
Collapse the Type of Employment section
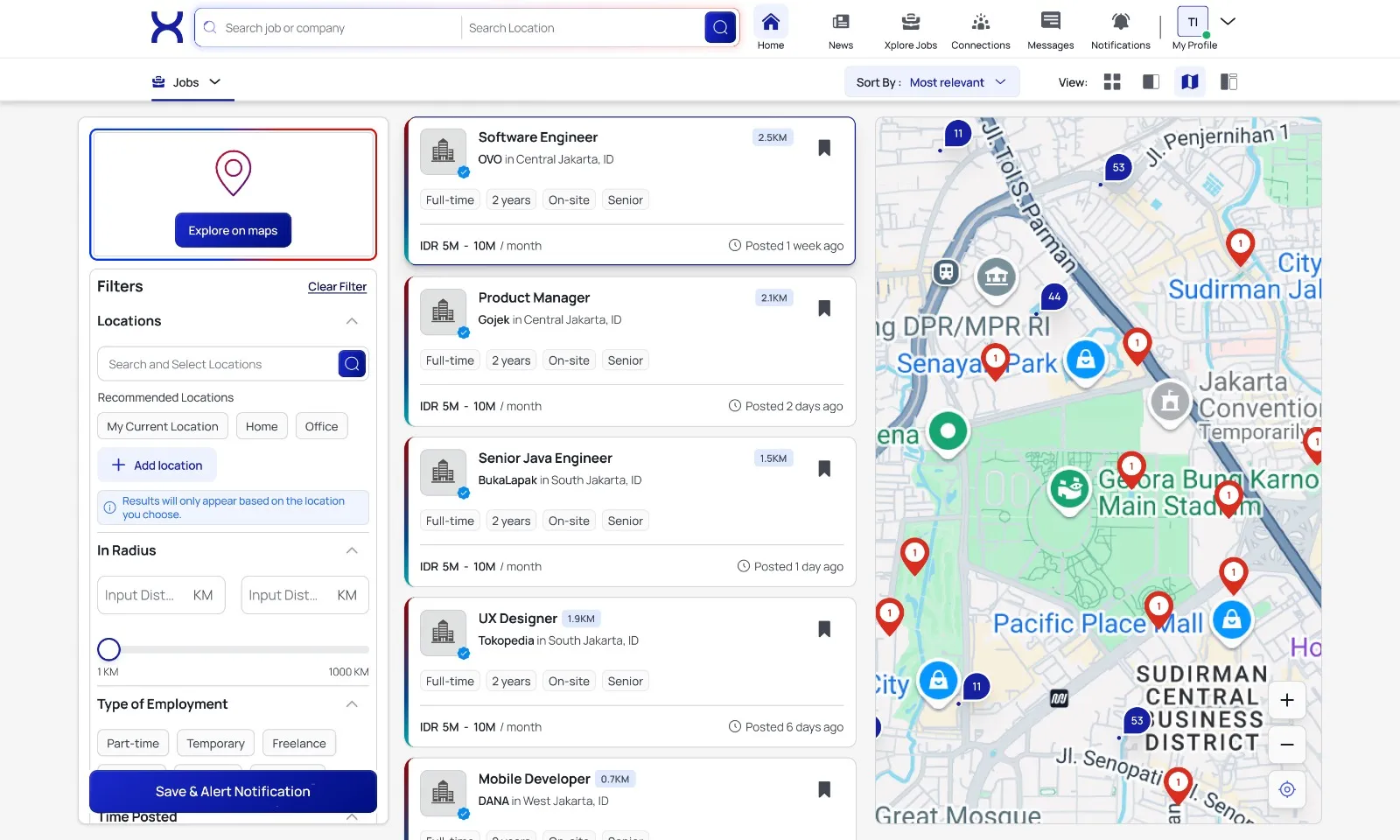coord(352,704)
